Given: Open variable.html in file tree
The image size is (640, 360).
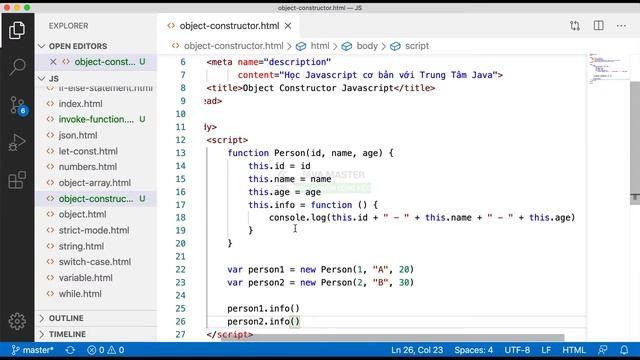Looking at the screenshot, I should point(85,278).
